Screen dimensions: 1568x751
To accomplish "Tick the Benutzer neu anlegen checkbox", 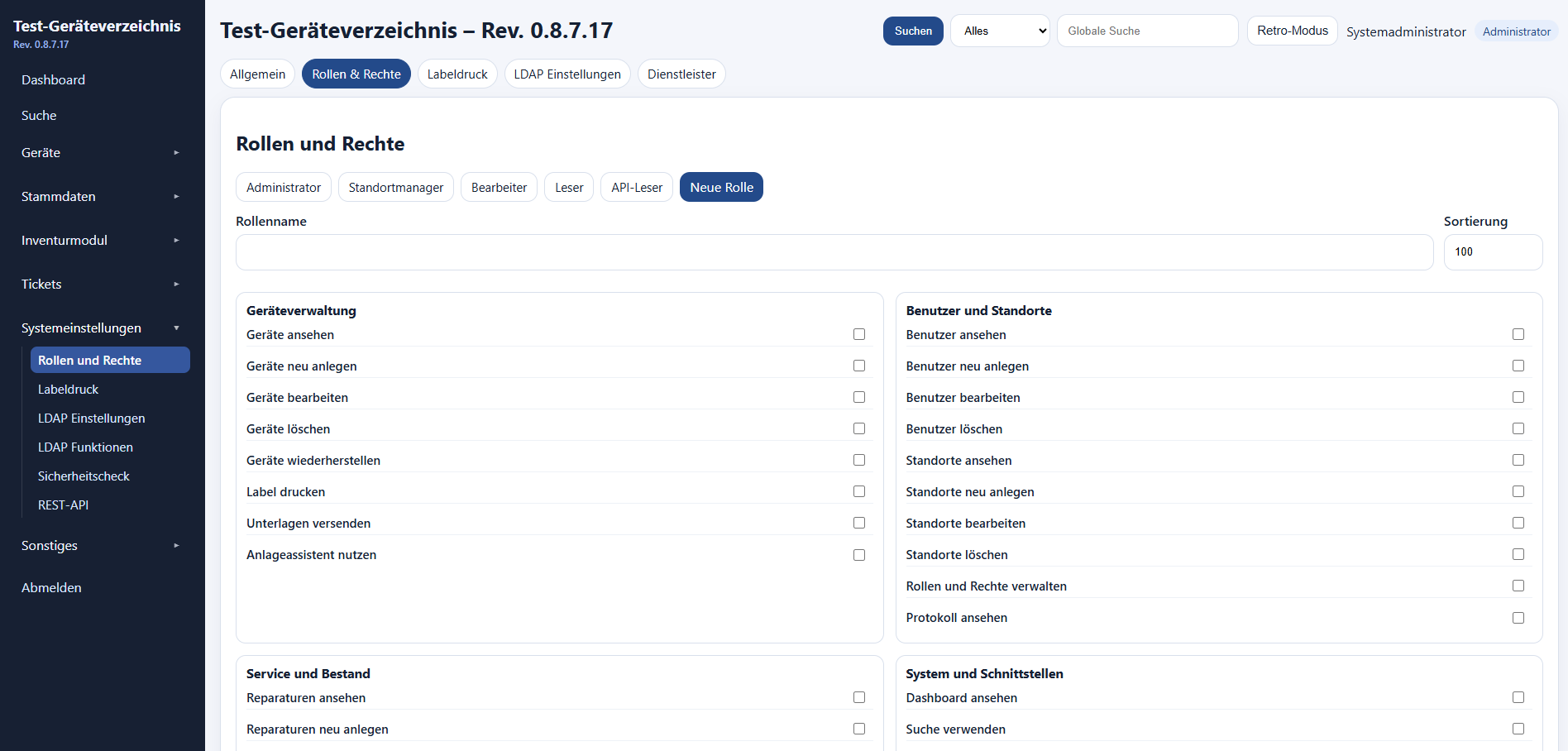I will click(x=1518, y=366).
